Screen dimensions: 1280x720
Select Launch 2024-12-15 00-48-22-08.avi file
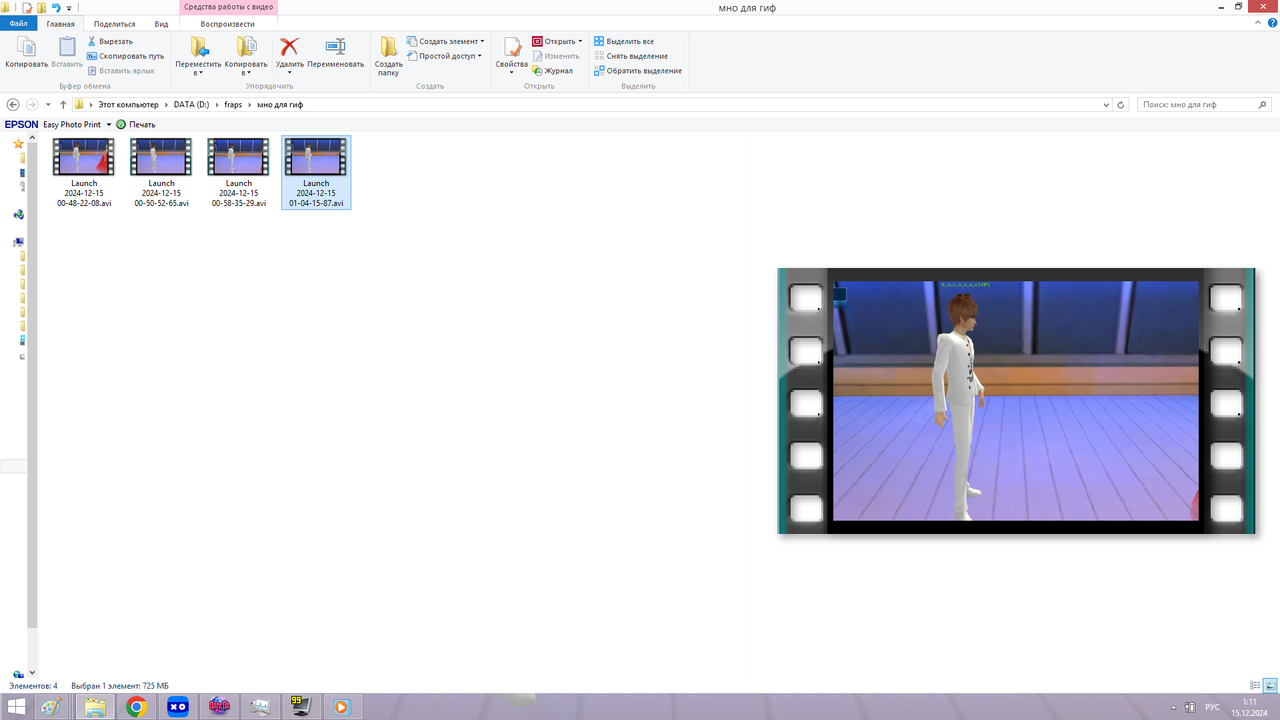click(84, 173)
